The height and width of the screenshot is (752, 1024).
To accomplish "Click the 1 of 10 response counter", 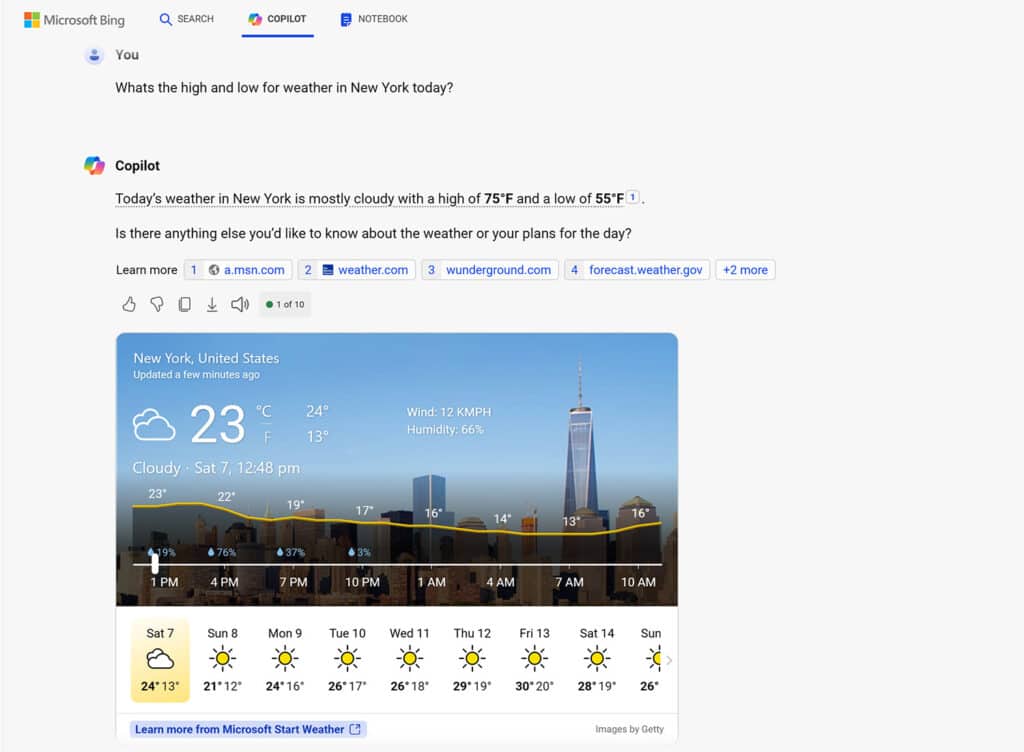I will [x=285, y=304].
